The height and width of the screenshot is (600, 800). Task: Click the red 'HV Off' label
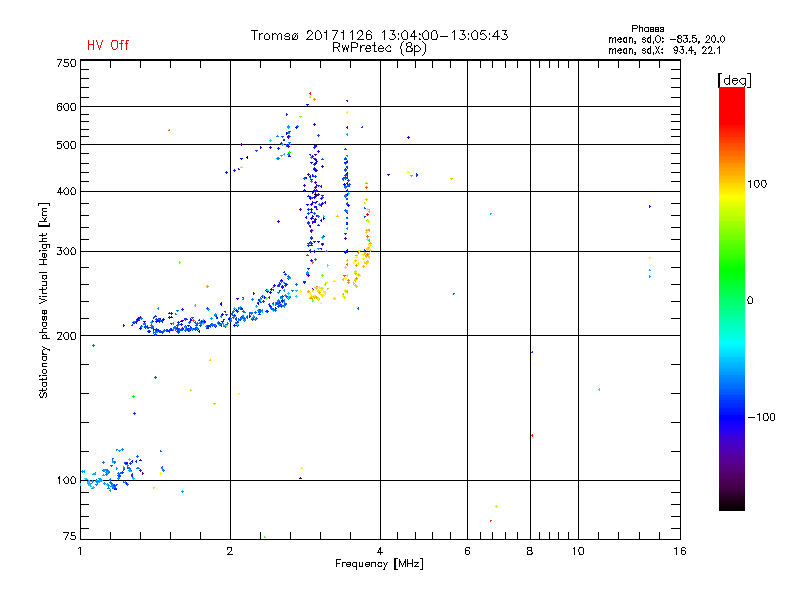coord(108,45)
